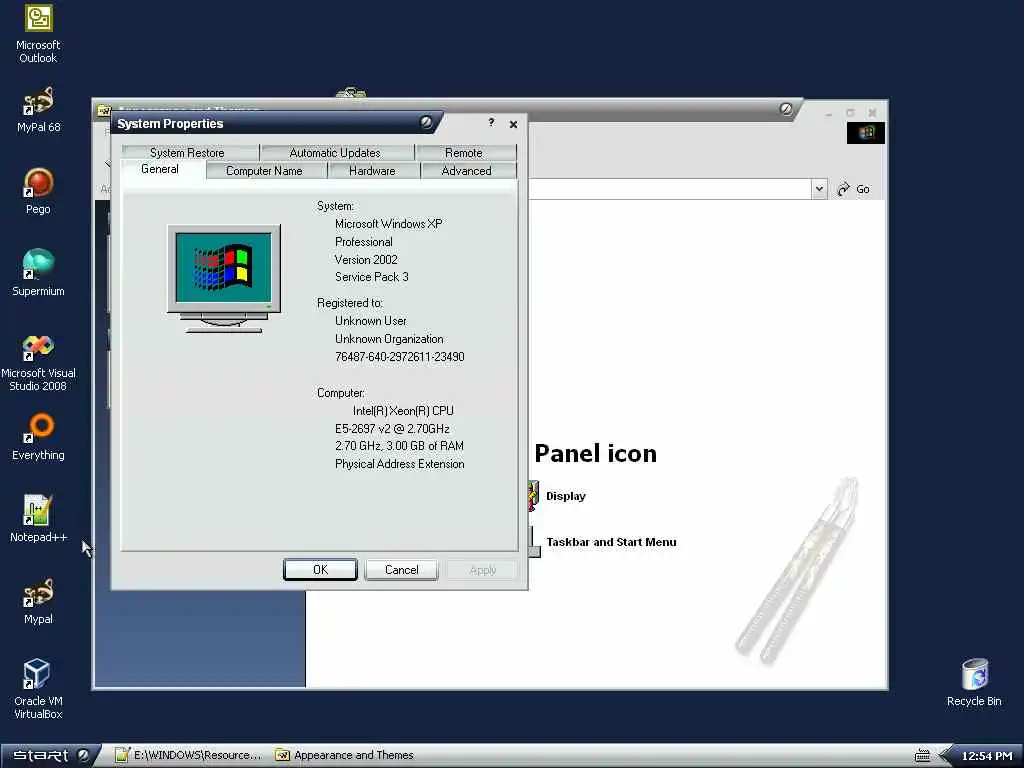Open the Remote tab

coord(464,152)
